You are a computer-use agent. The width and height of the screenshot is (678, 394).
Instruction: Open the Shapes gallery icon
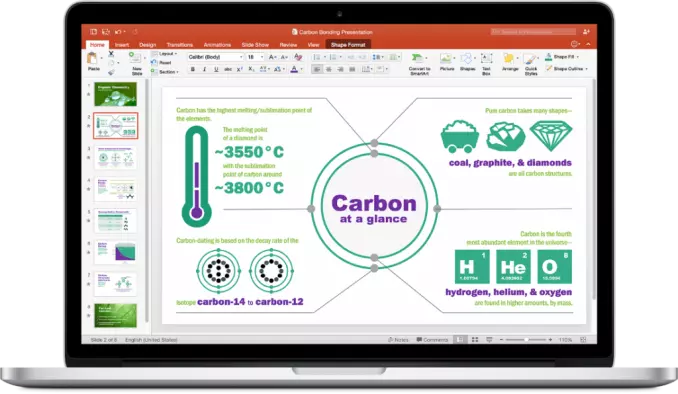pos(467,58)
